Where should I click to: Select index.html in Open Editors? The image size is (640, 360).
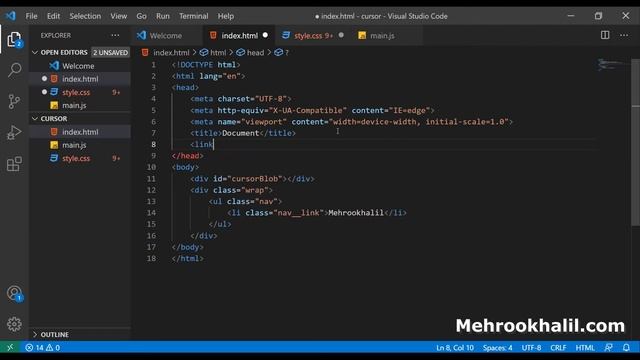point(80,79)
